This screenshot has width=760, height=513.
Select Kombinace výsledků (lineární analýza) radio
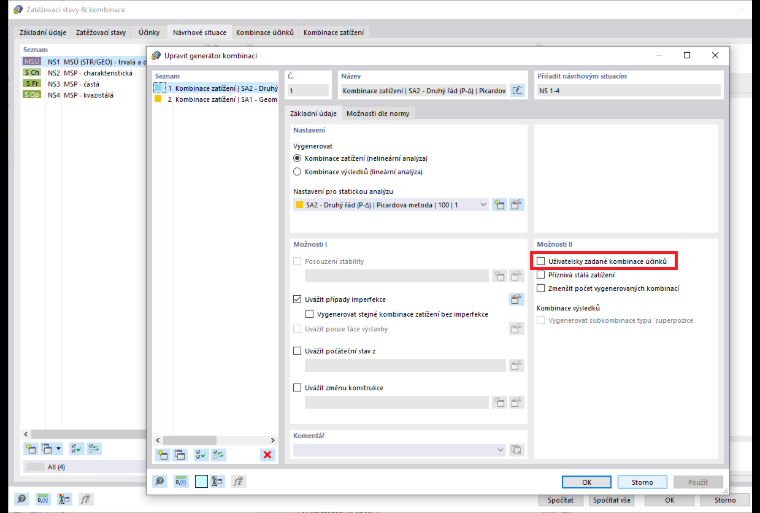[297, 172]
